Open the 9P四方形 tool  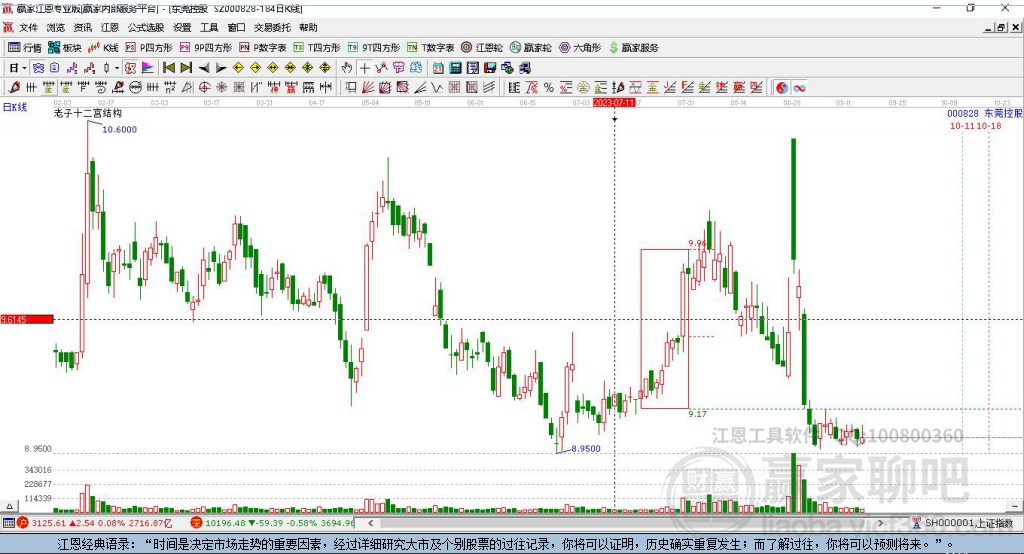pyautogui.click(x=206, y=48)
